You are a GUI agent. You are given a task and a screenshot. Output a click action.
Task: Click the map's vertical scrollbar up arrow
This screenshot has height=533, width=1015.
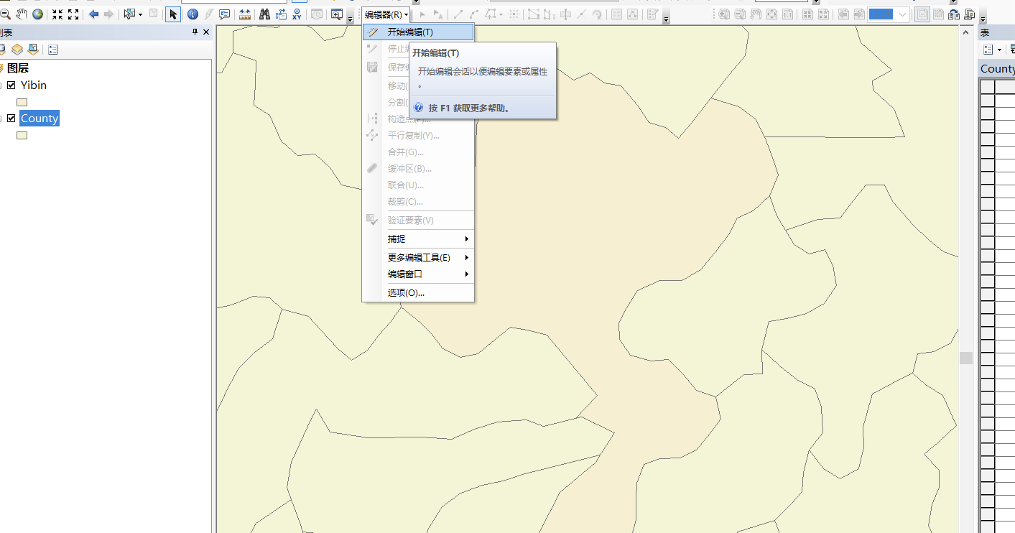click(x=966, y=33)
